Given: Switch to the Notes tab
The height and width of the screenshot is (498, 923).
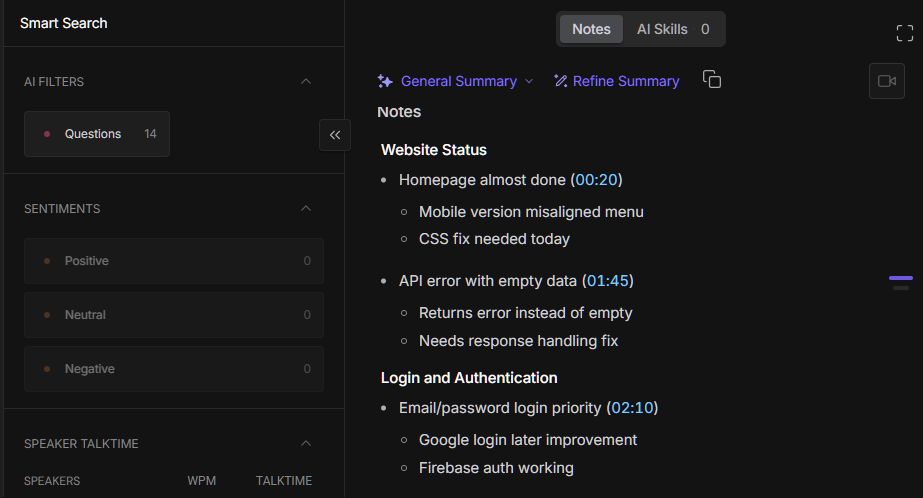Looking at the screenshot, I should pyautogui.click(x=591, y=29).
